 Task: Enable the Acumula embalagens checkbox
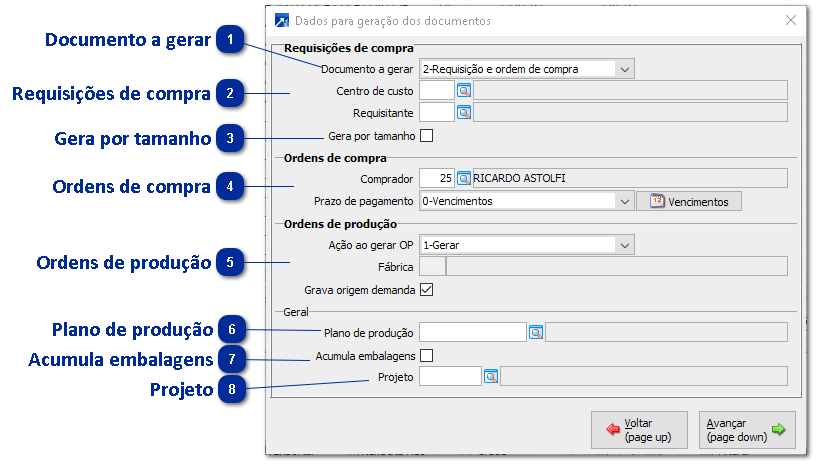[427, 356]
